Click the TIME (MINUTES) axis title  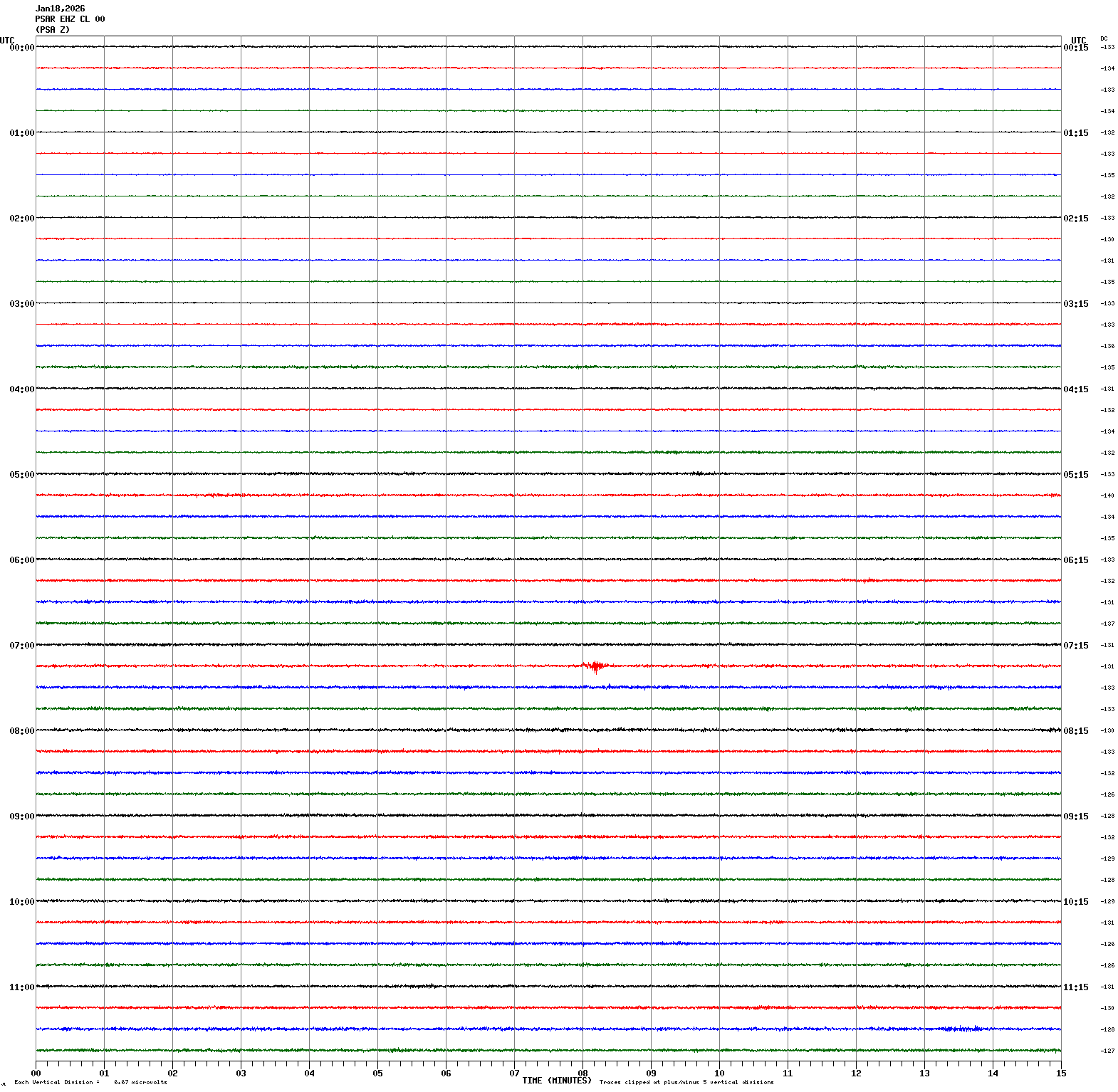coord(556,1081)
